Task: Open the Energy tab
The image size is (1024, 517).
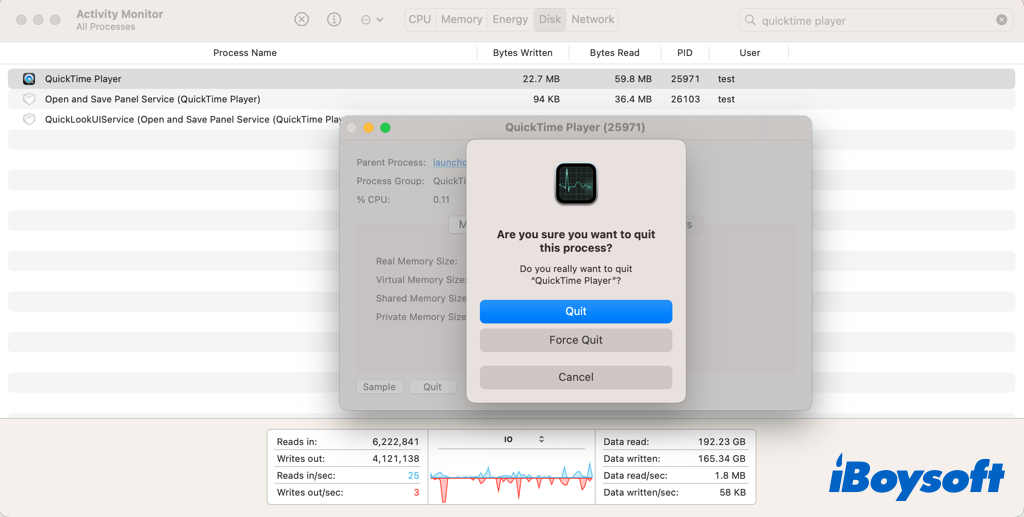Action: coord(510,19)
